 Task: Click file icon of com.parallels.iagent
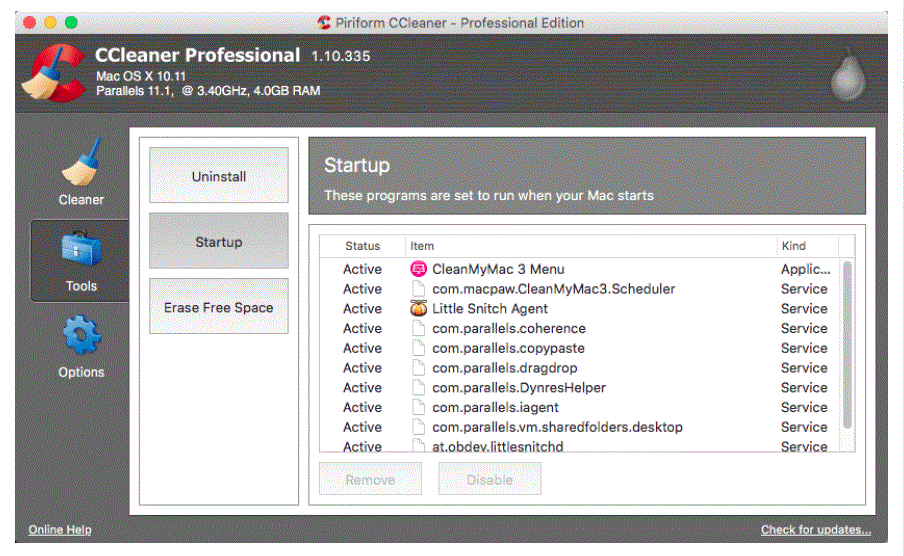click(x=419, y=407)
